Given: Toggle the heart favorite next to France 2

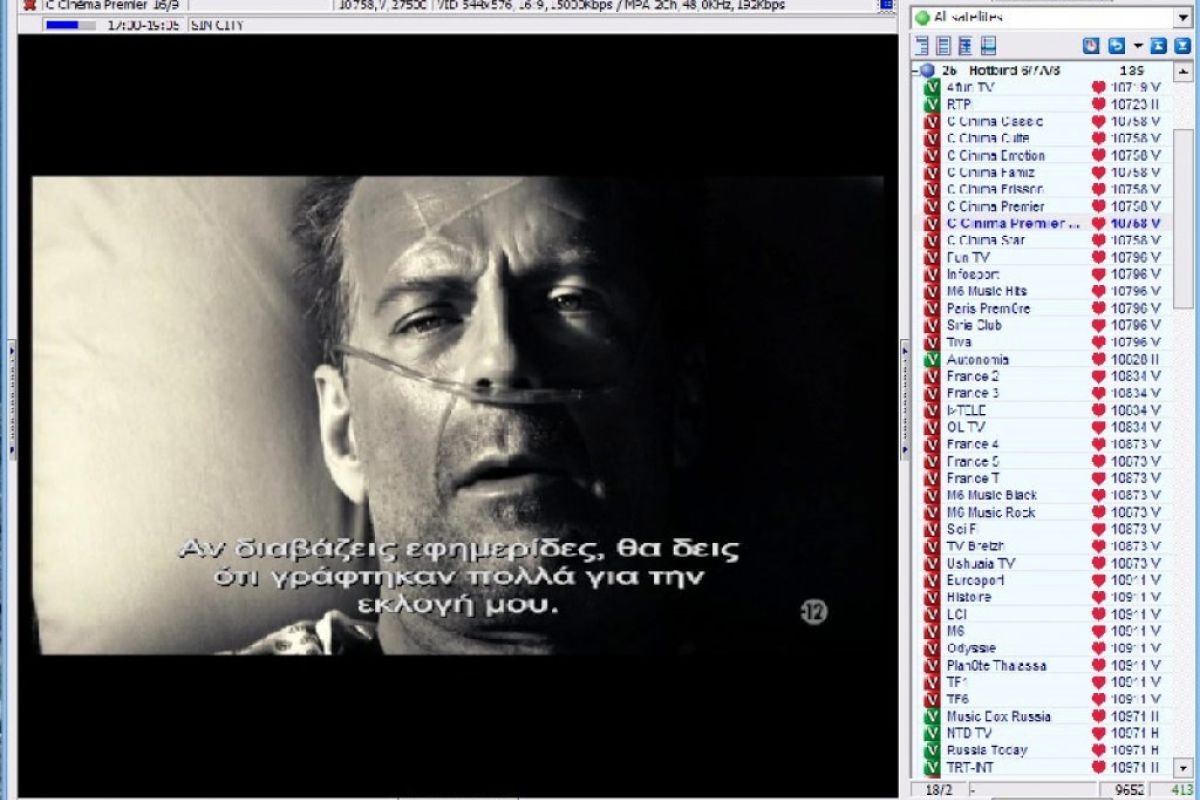Looking at the screenshot, I should click(1097, 376).
